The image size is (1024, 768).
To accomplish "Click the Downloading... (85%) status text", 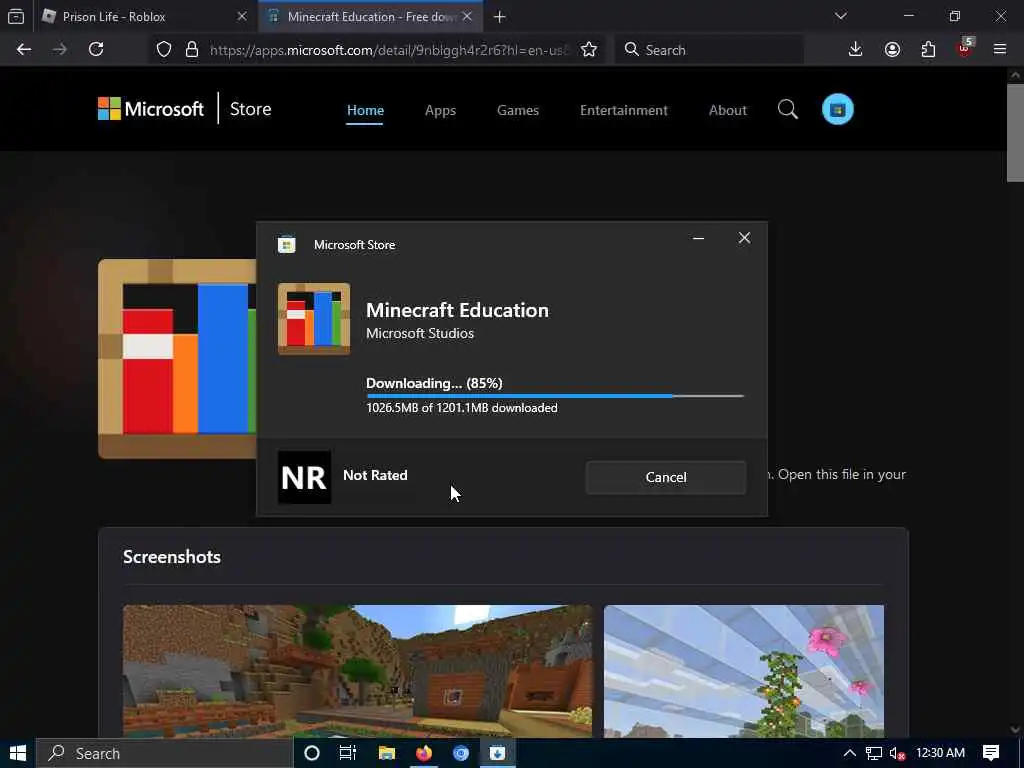I will click(x=434, y=383).
